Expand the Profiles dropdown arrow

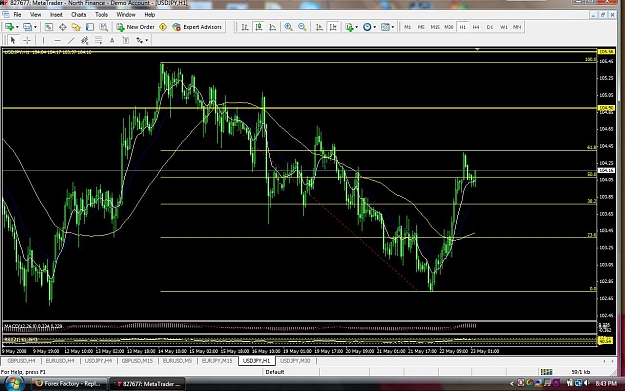[x=35, y=27]
